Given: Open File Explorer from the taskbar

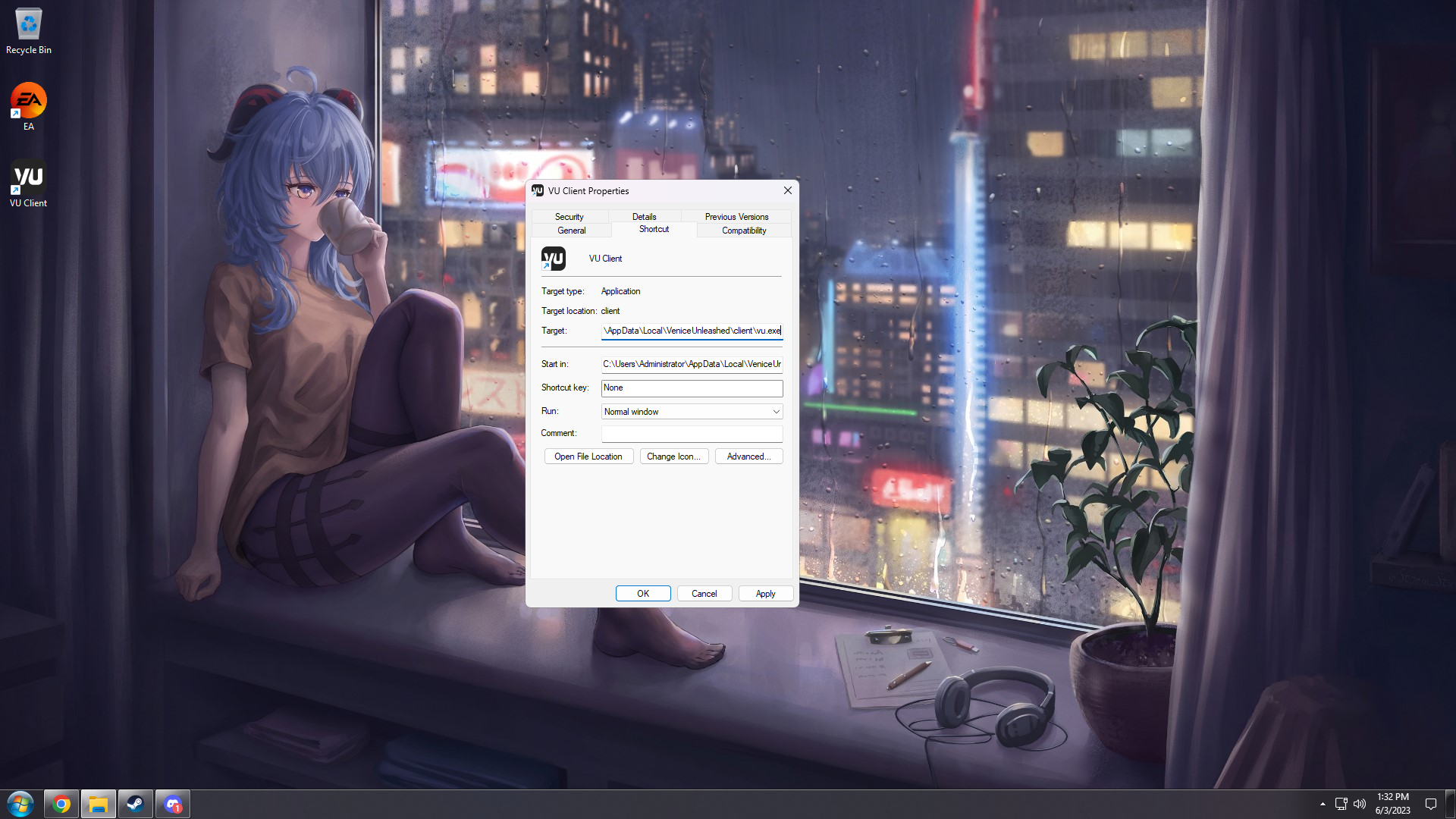Looking at the screenshot, I should point(99,804).
